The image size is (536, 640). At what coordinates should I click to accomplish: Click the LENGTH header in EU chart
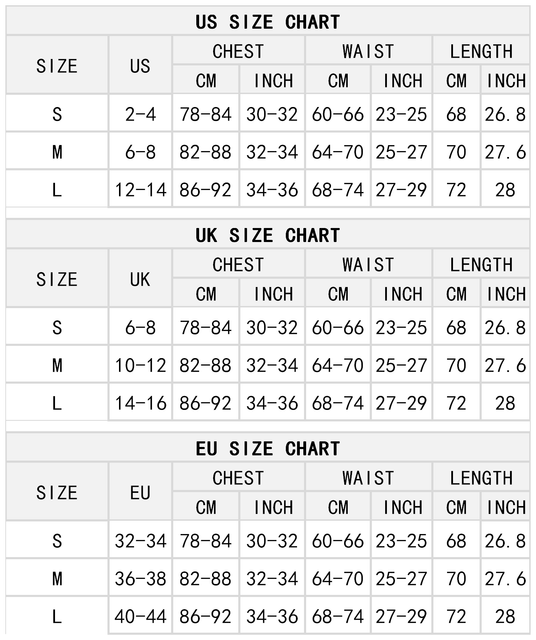pyautogui.click(x=481, y=478)
